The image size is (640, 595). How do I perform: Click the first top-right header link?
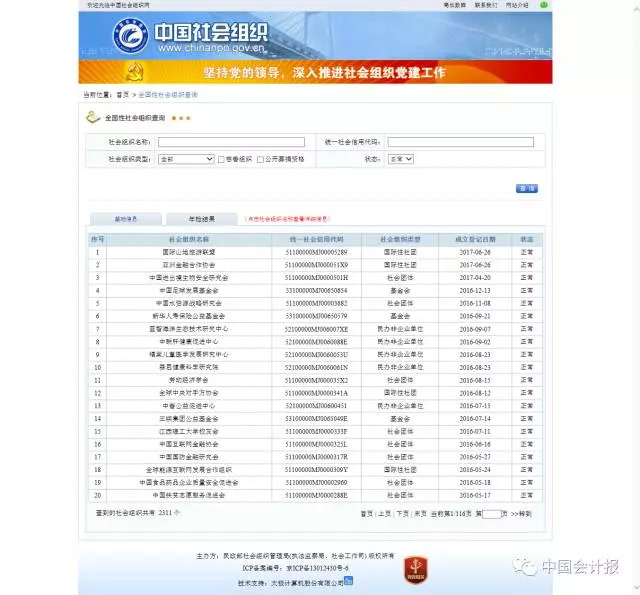(x=454, y=5)
